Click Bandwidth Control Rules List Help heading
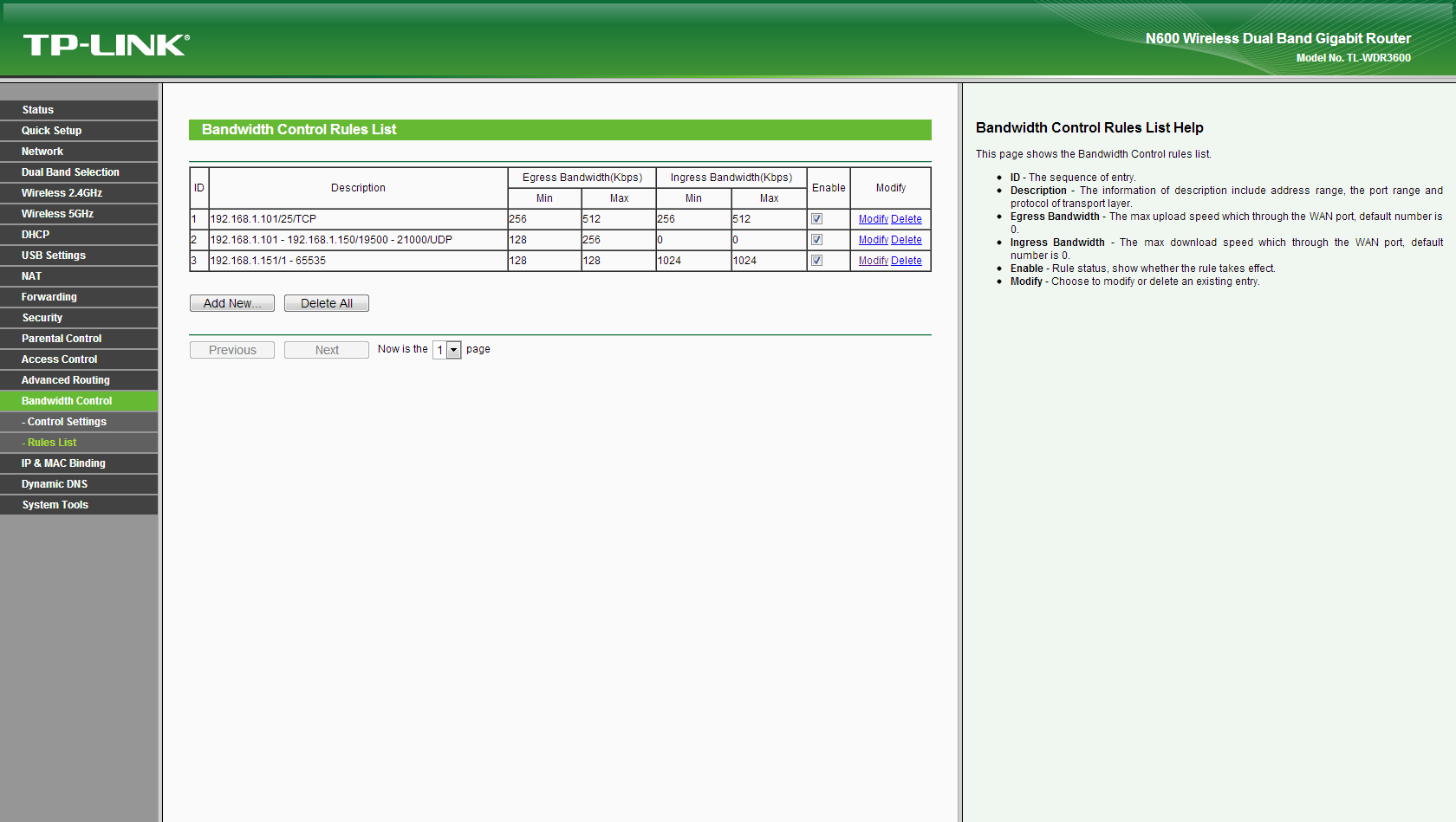Screen dimensions: 1456x822 1089,127
